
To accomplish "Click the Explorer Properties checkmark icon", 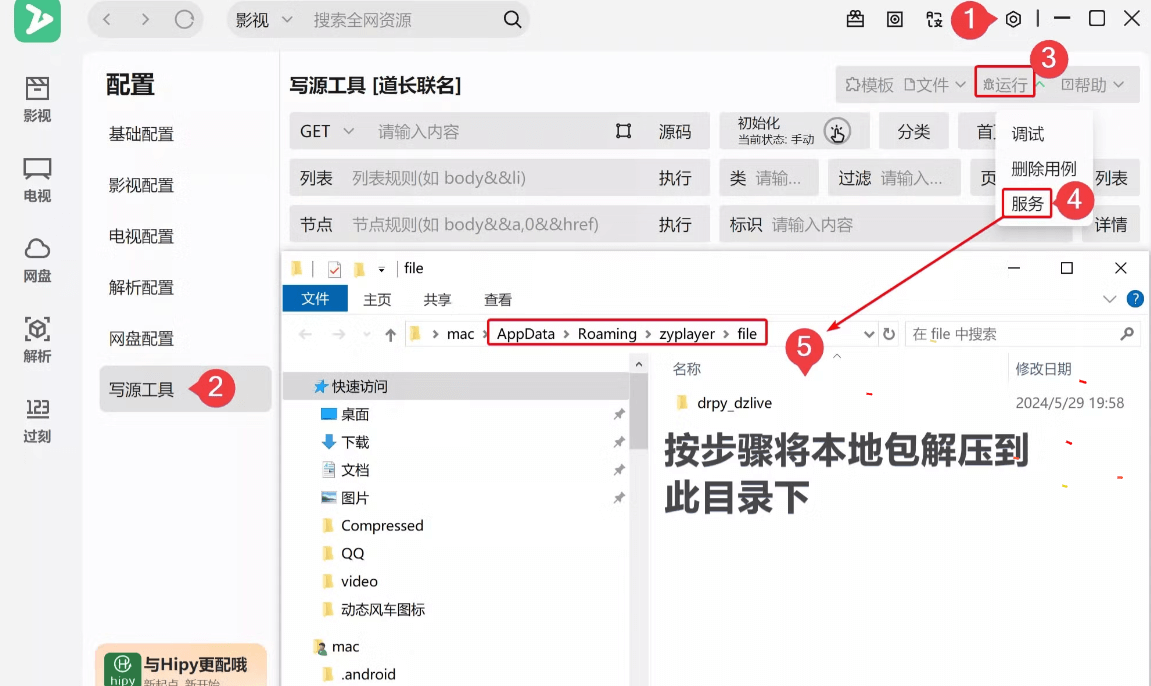I will click(334, 269).
